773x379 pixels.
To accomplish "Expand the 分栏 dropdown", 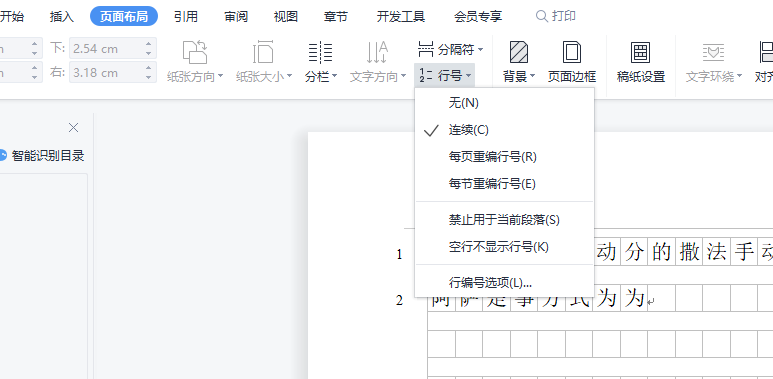I will (334, 76).
